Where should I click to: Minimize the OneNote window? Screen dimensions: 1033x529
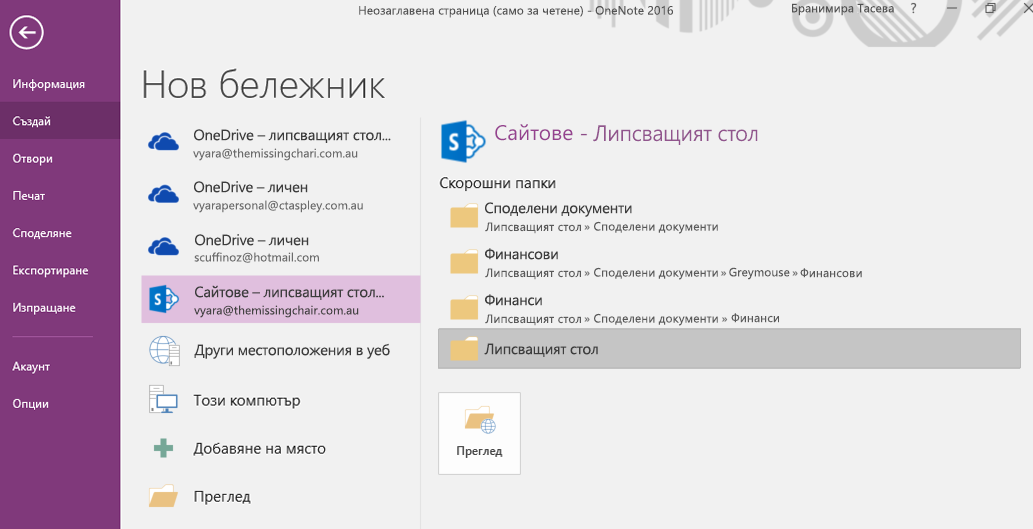(x=953, y=9)
